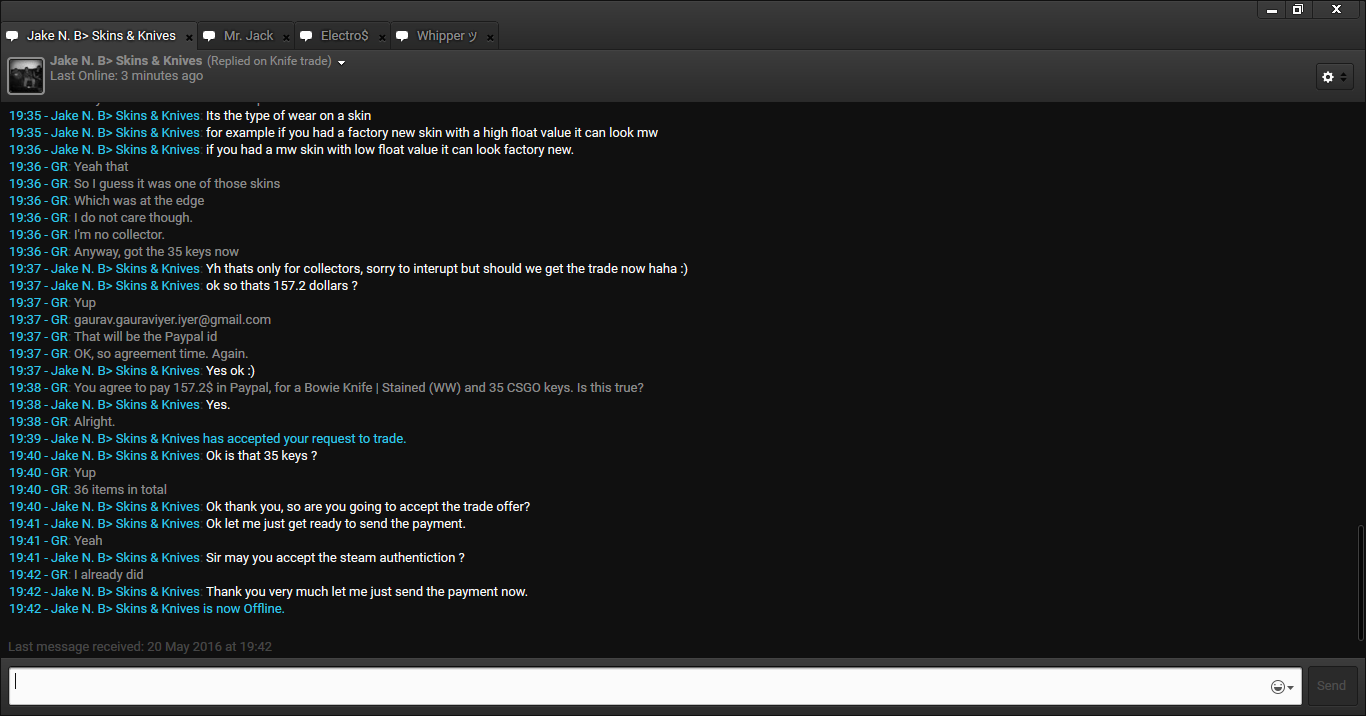Click the speech bubble icon on Electro$ tab
Image resolution: width=1366 pixels, height=716 pixels.
(306, 36)
